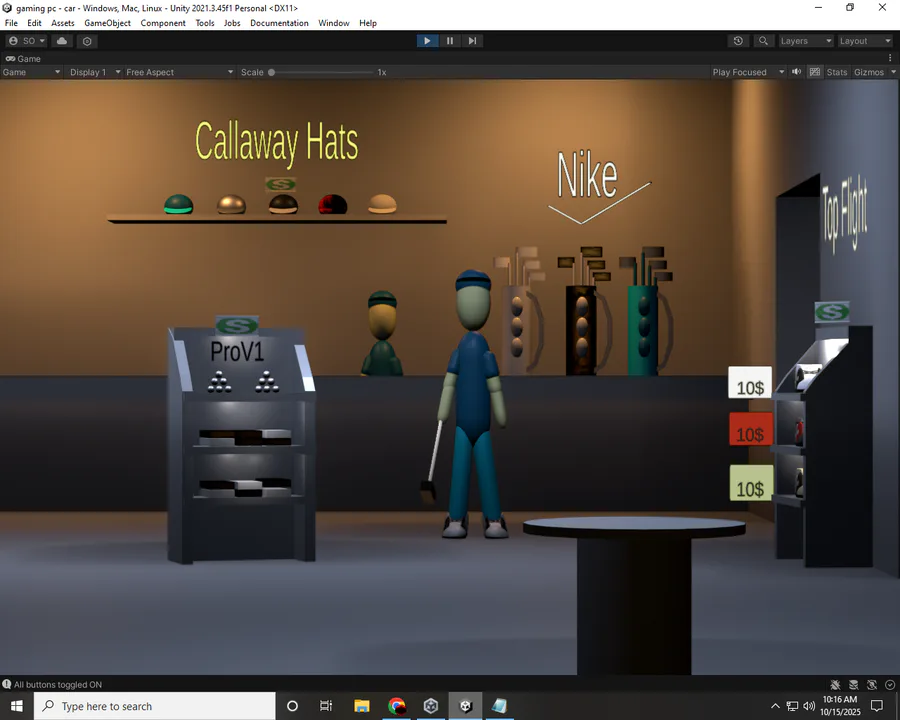Expand the Layout dropdown
This screenshot has width=900, height=720.
pos(864,41)
